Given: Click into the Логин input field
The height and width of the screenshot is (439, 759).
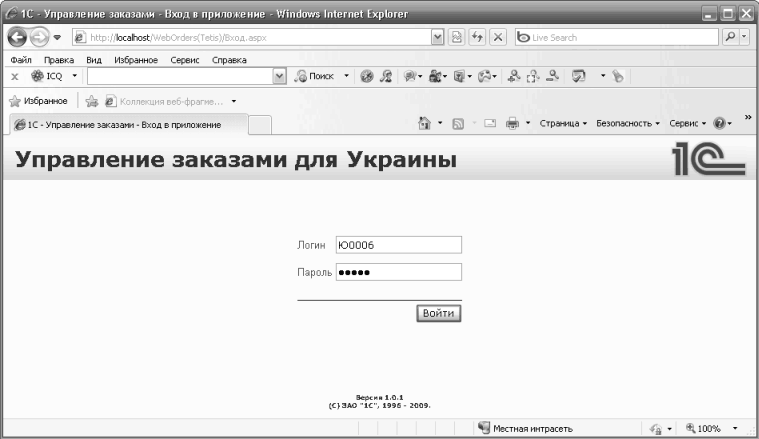Looking at the screenshot, I should pyautogui.click(x=398, y=245).
